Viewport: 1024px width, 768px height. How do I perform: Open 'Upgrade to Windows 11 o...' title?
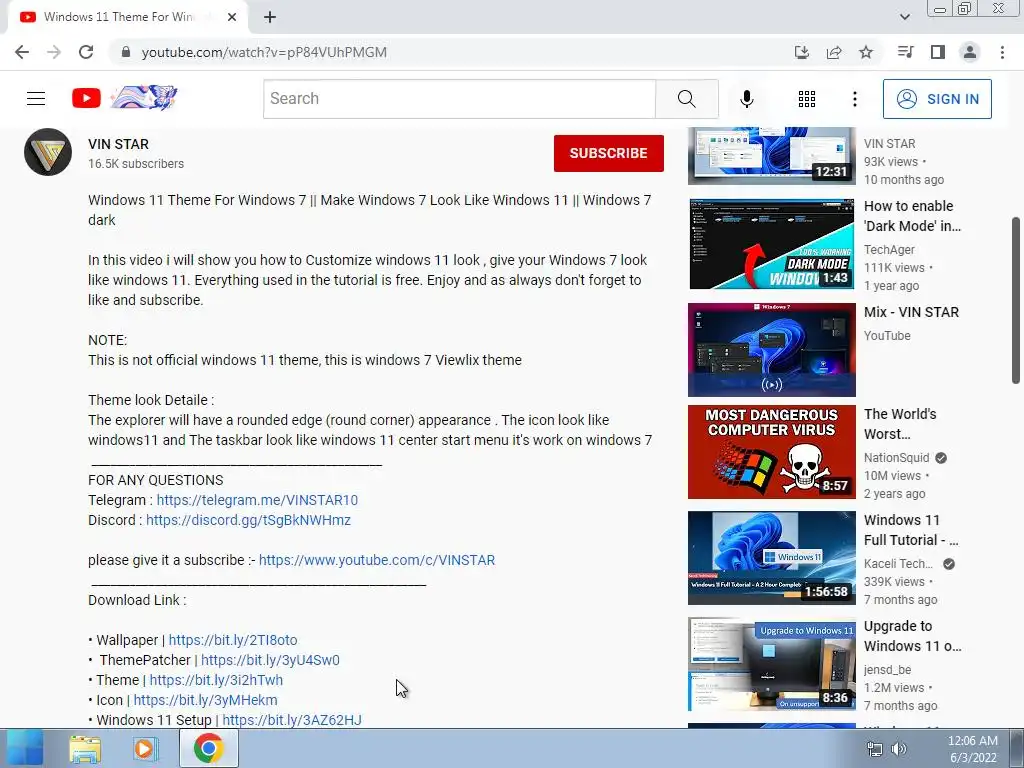912,636
